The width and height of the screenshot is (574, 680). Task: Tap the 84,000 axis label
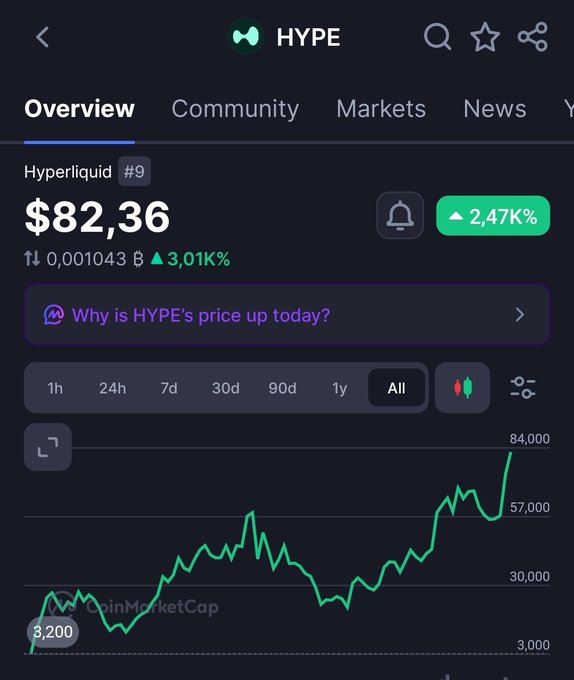click(529, 439)
